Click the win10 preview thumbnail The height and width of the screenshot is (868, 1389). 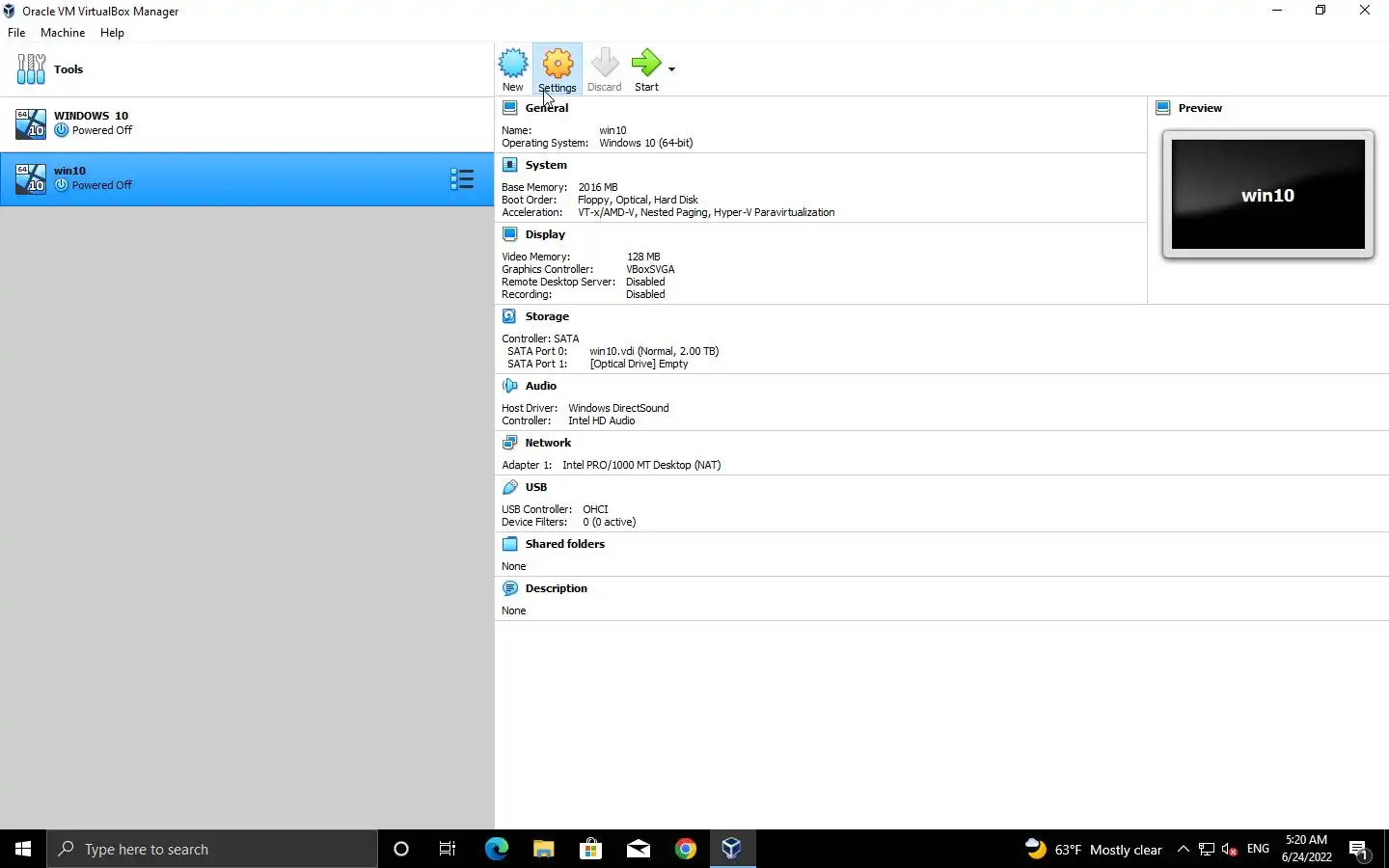coord(1267,195)
